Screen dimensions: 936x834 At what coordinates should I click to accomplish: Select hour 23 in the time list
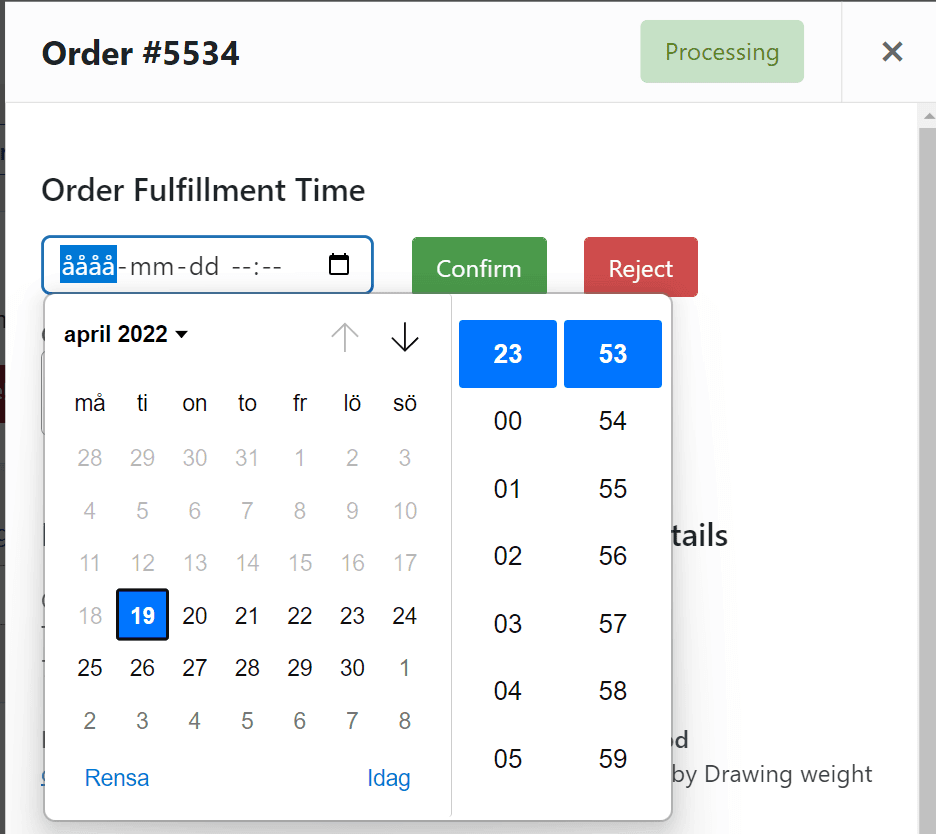click(x=507, y=353)
